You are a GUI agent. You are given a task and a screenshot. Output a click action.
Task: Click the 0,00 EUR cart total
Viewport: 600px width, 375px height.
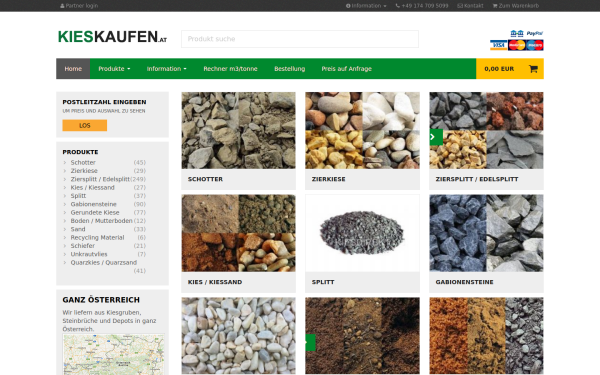pyautogui.click(x=499, y=69)
